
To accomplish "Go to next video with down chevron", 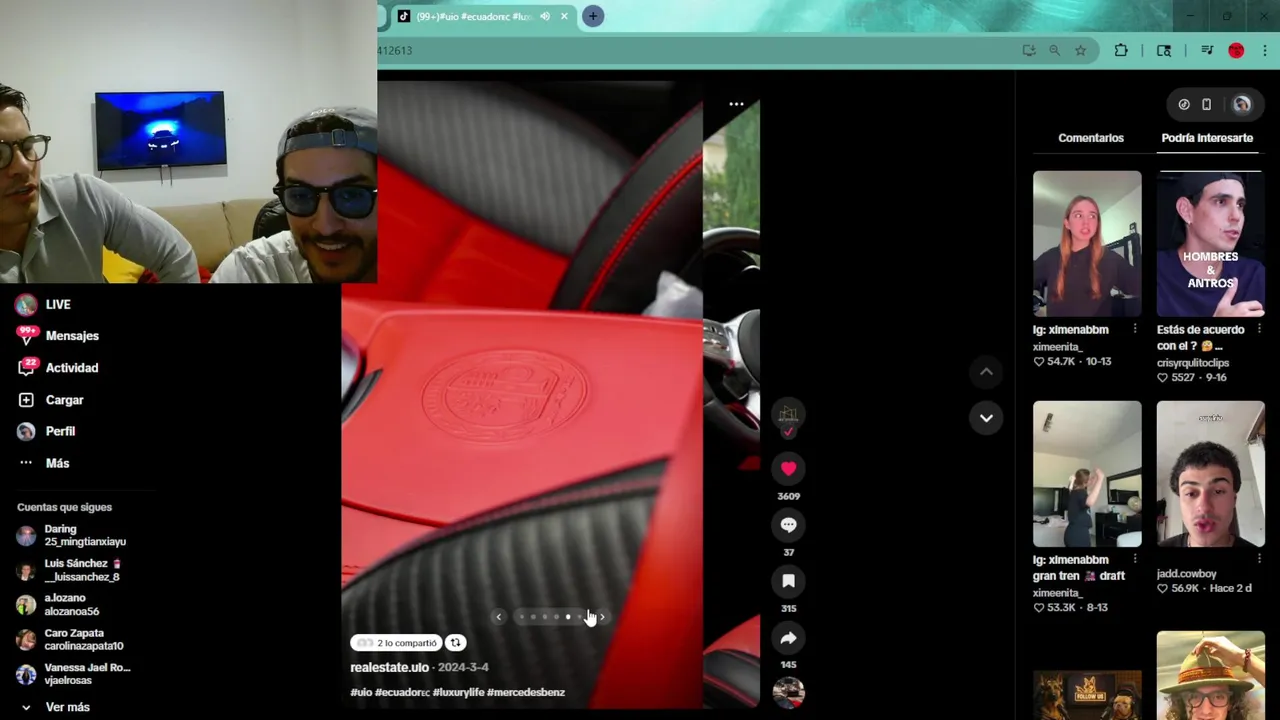I will pos(986,418).
